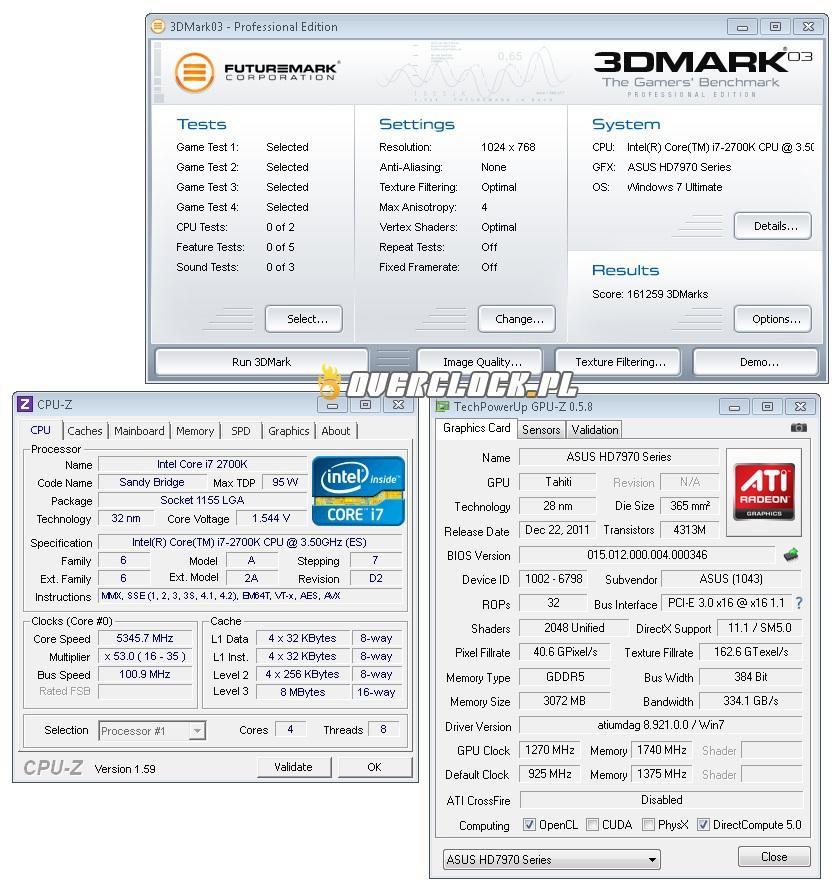Click the Demo... button

(756, 362)
